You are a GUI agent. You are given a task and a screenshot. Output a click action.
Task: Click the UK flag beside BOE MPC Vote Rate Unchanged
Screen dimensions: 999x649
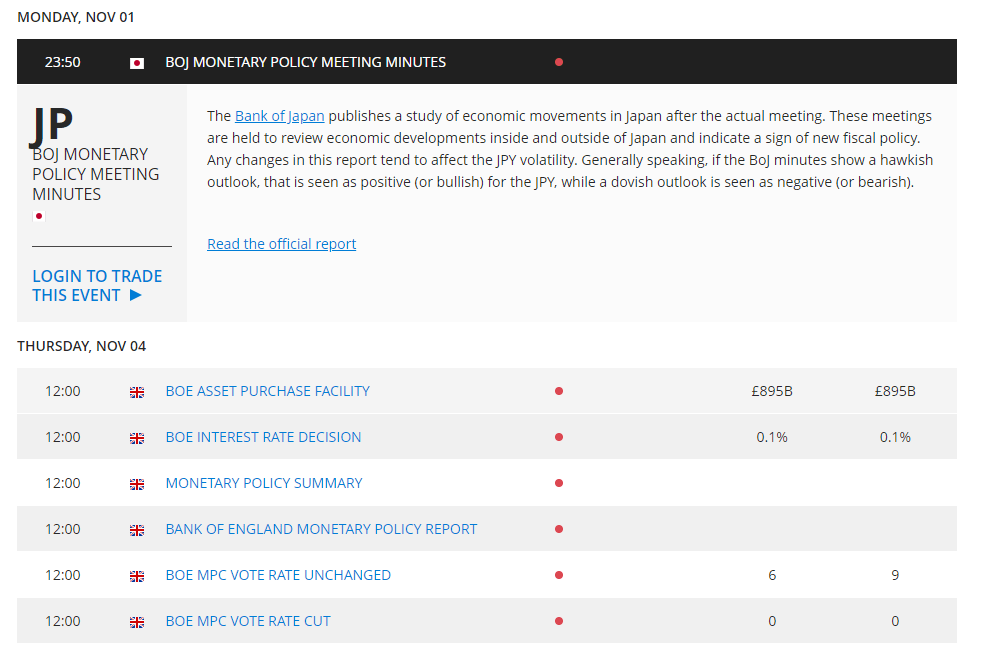[x=137, y=576]
